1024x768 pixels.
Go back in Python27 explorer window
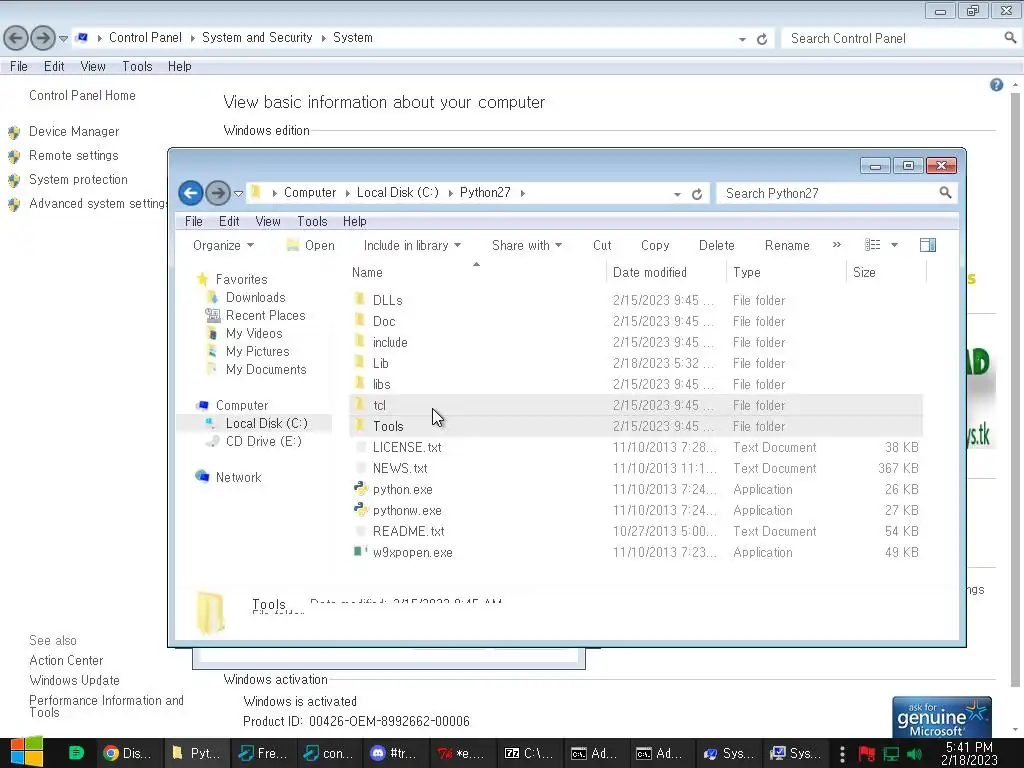pos(191,193)
